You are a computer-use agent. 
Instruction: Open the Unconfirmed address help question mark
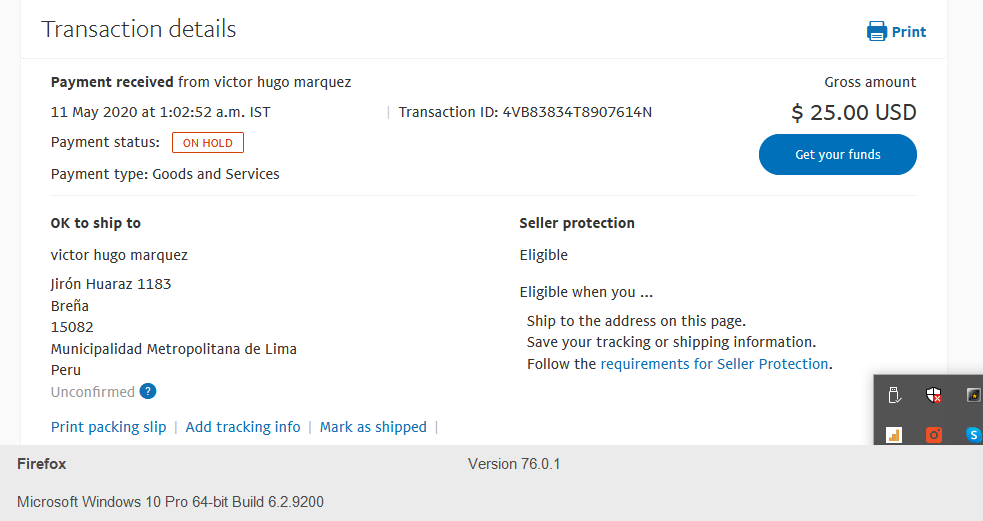148,391
